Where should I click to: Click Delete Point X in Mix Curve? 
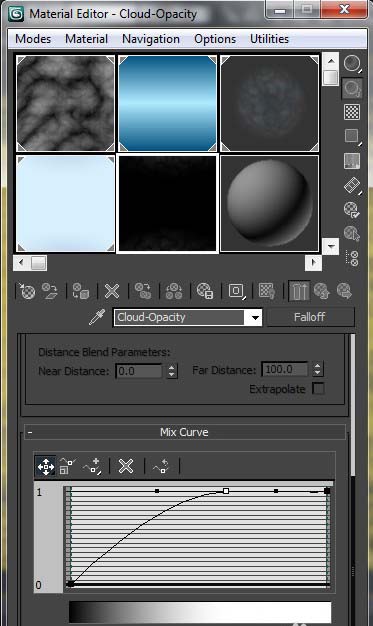(126, 466)
